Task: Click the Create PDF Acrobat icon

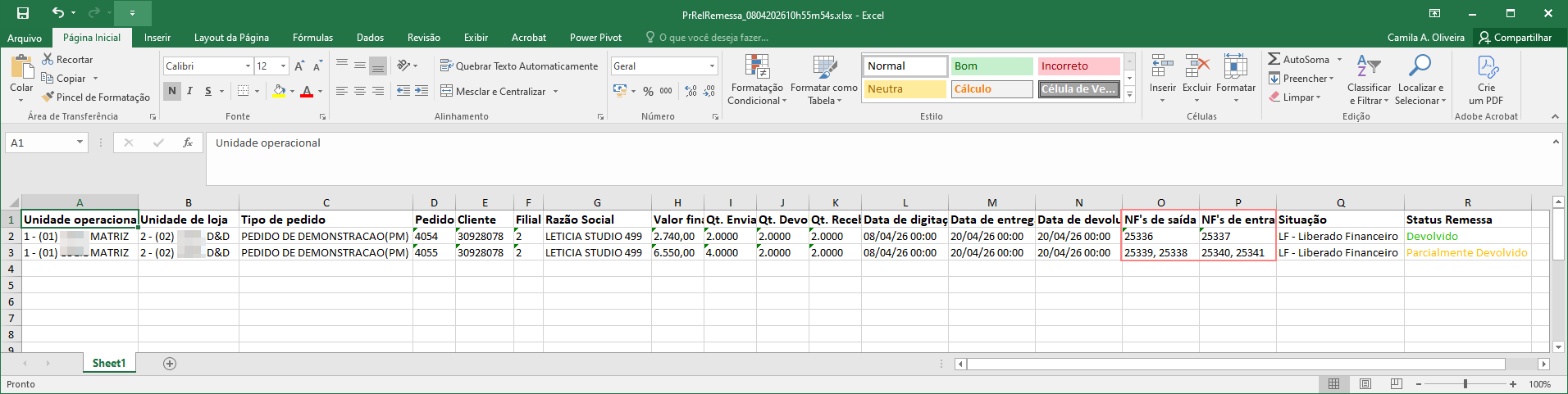Action: point(1486,67)
